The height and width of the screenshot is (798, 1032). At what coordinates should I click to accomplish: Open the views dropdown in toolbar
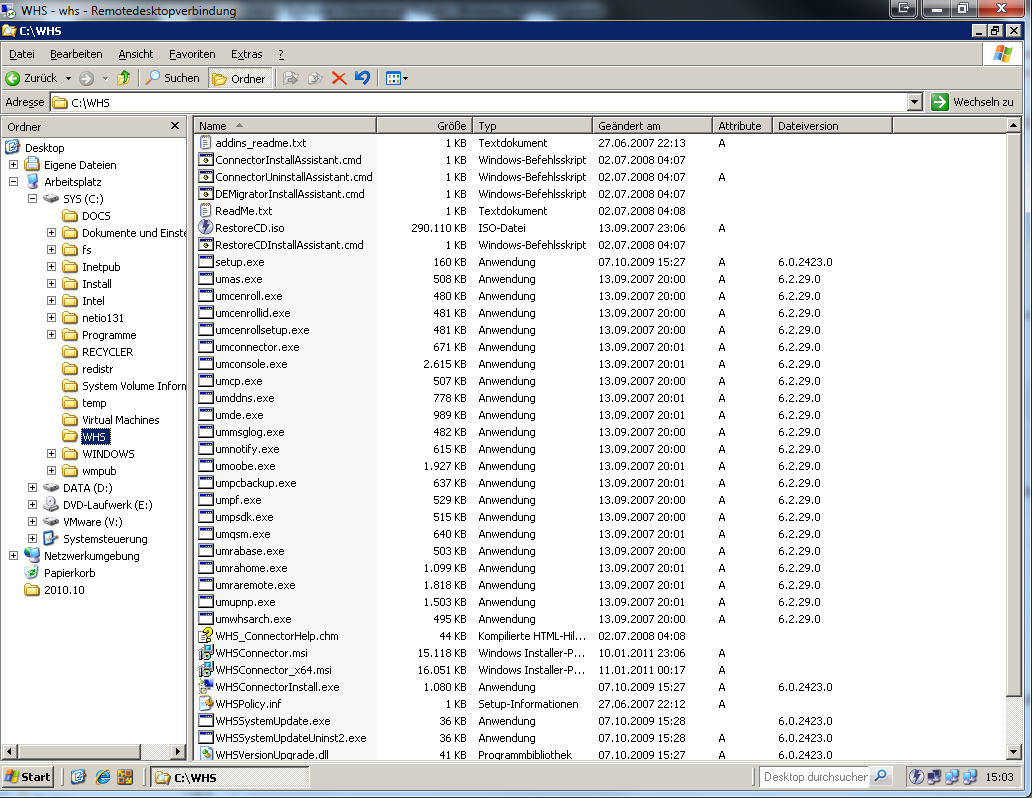click(397, 78)
